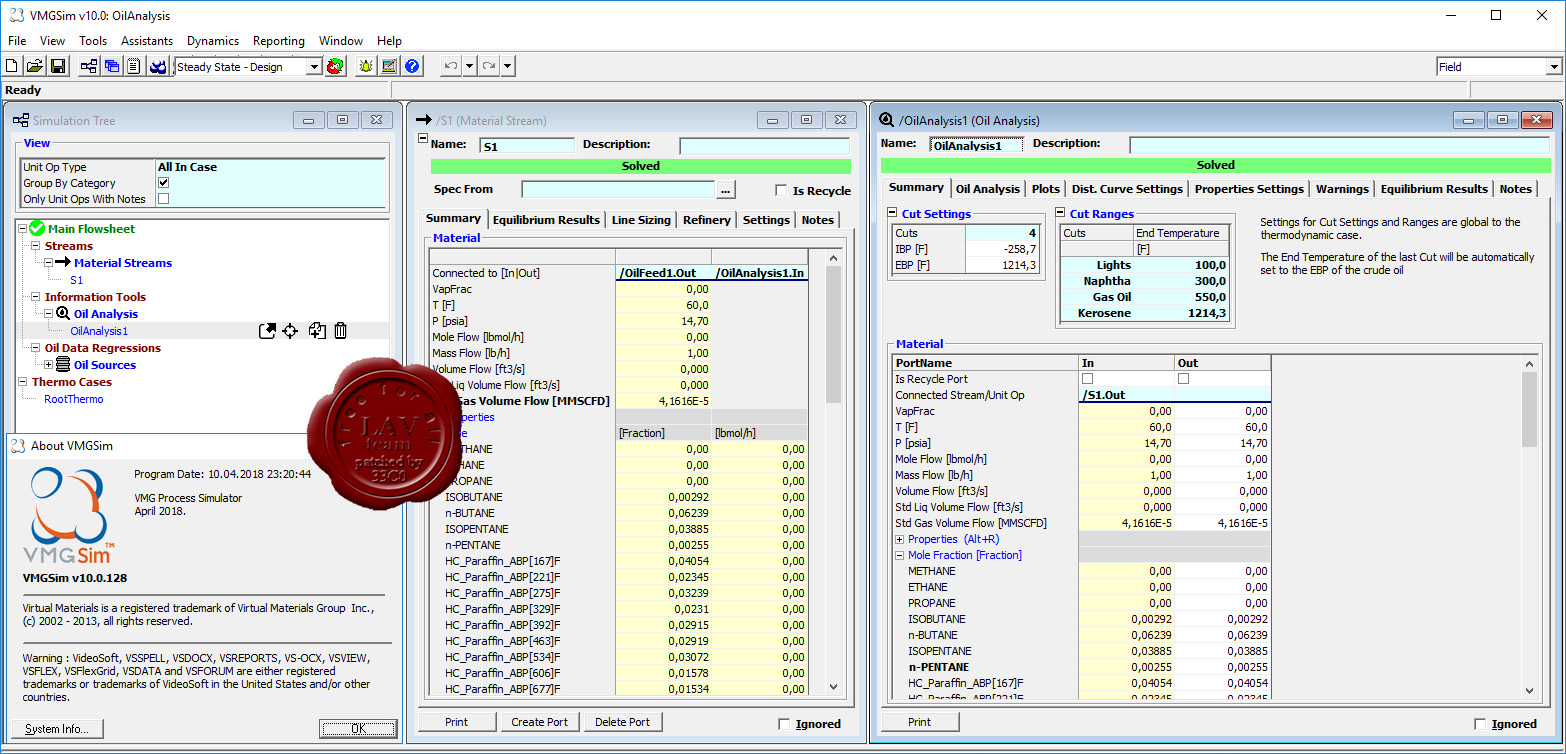
Task: Click the ... browse button beside Spec From
Action: tap(727, 190)
